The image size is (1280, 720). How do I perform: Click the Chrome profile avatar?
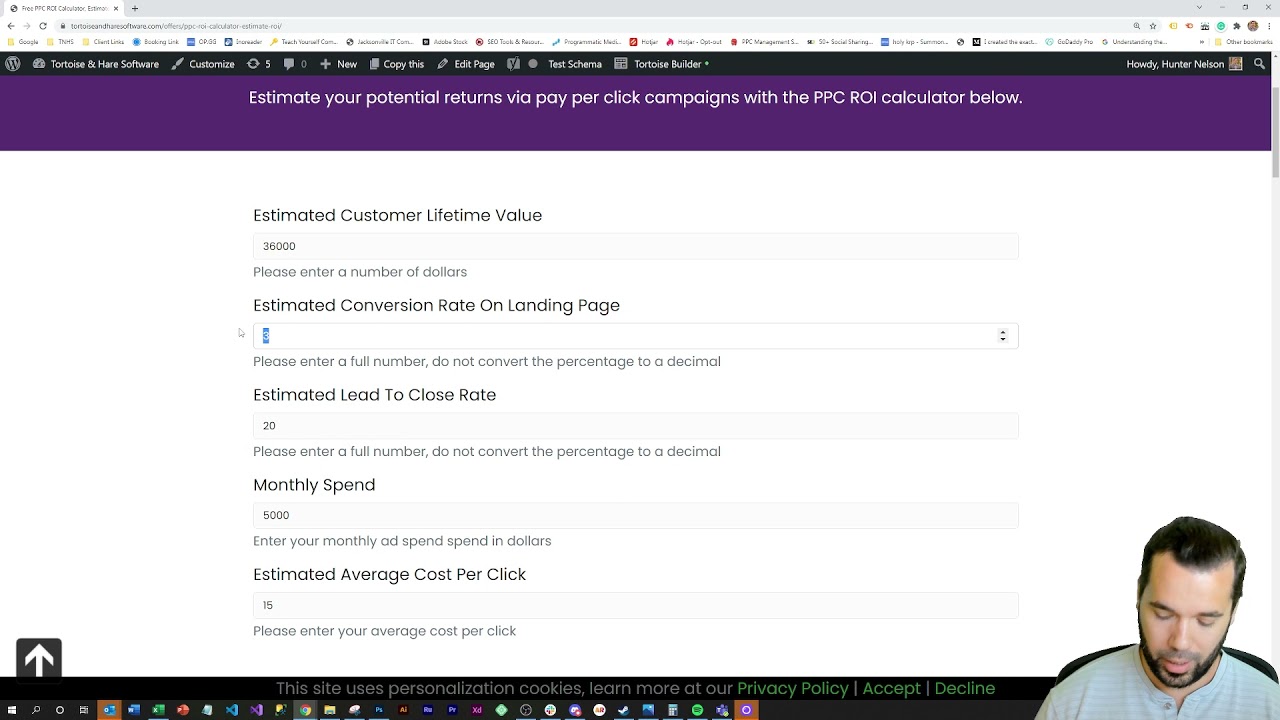click(x=1252, y=26)
